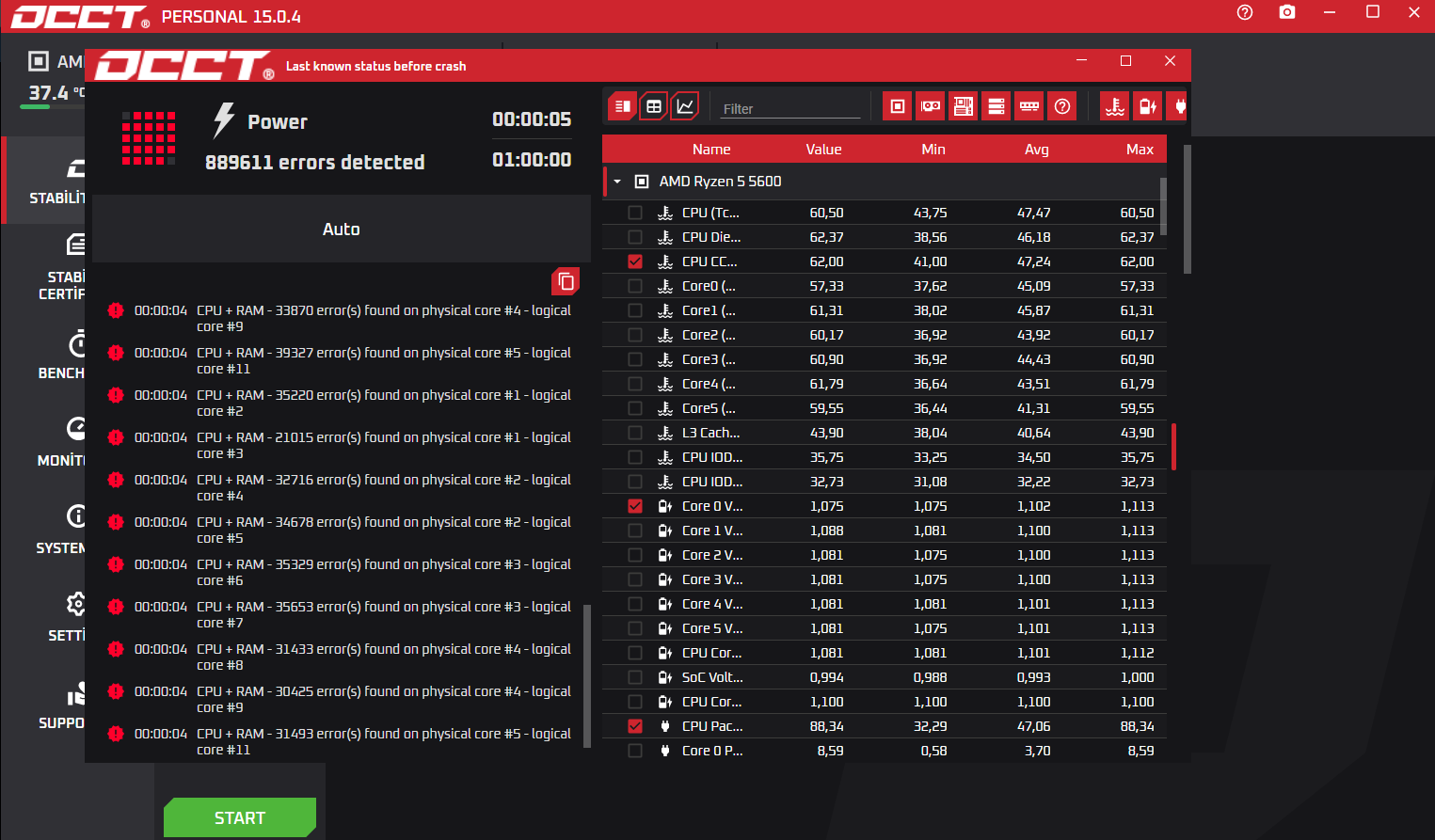Toggle the temperature sensor type filter

tap(1115, 106)
